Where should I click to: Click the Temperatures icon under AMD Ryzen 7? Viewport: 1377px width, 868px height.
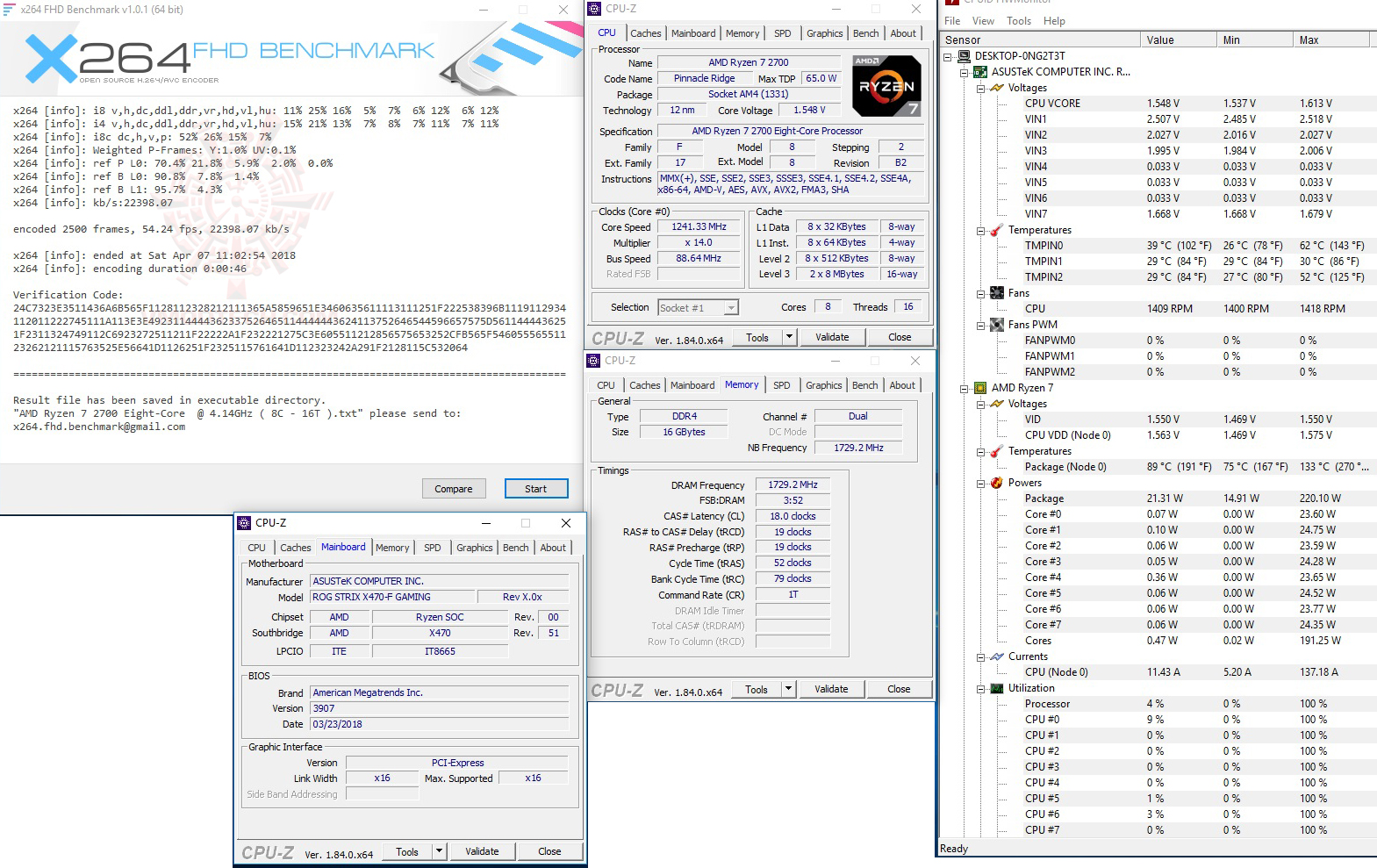997,451
